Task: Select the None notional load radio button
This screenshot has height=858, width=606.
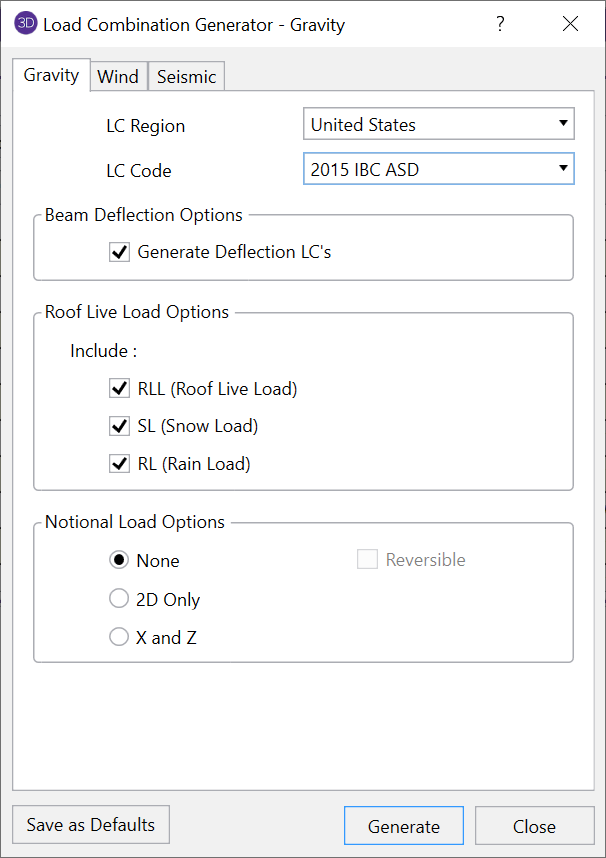Action: tap(119, 560)
